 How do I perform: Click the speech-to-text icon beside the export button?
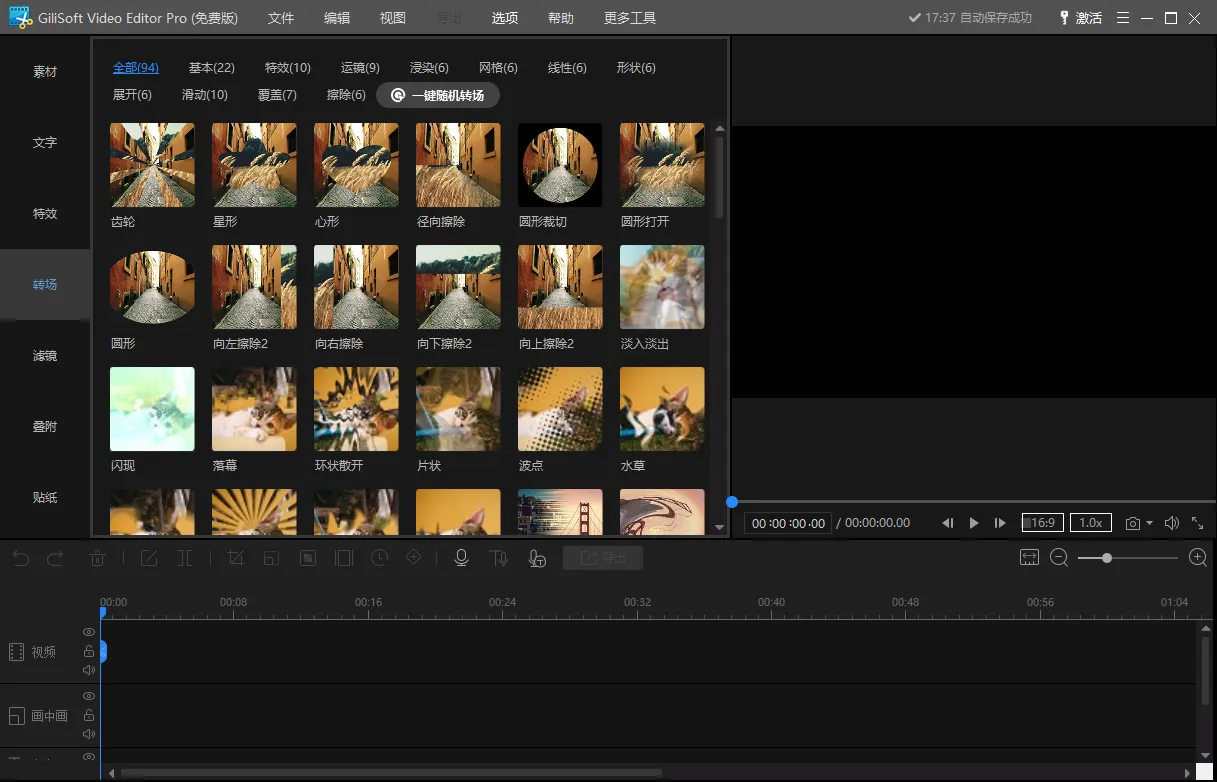click(x=537, y=558)
